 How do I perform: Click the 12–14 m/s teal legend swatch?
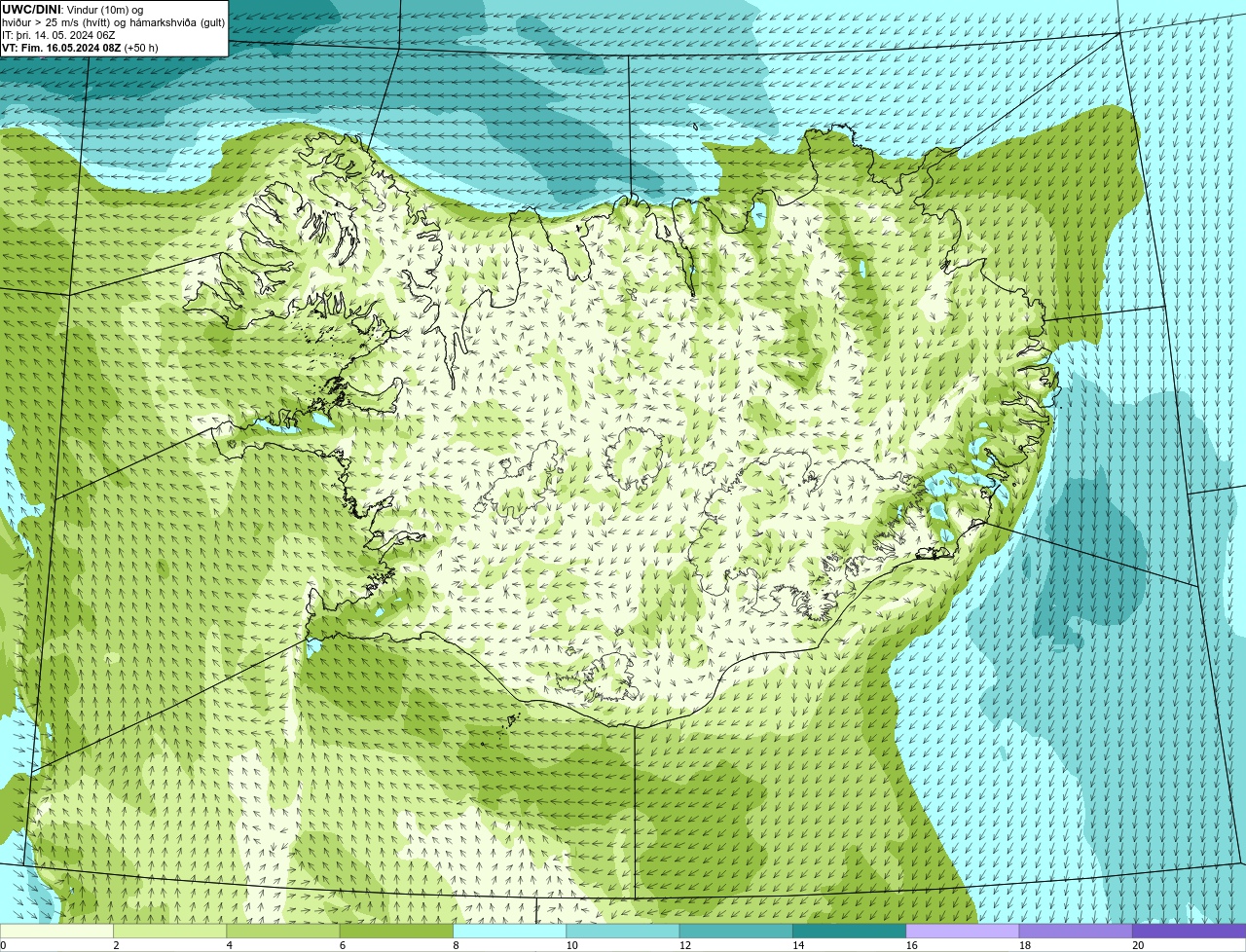(x=736, y=931)
